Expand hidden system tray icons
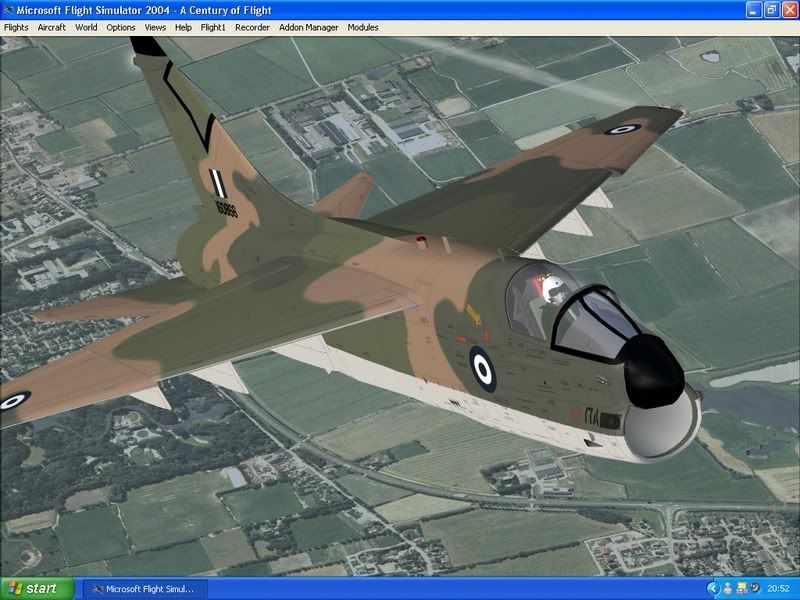 [x=713, y=589]
